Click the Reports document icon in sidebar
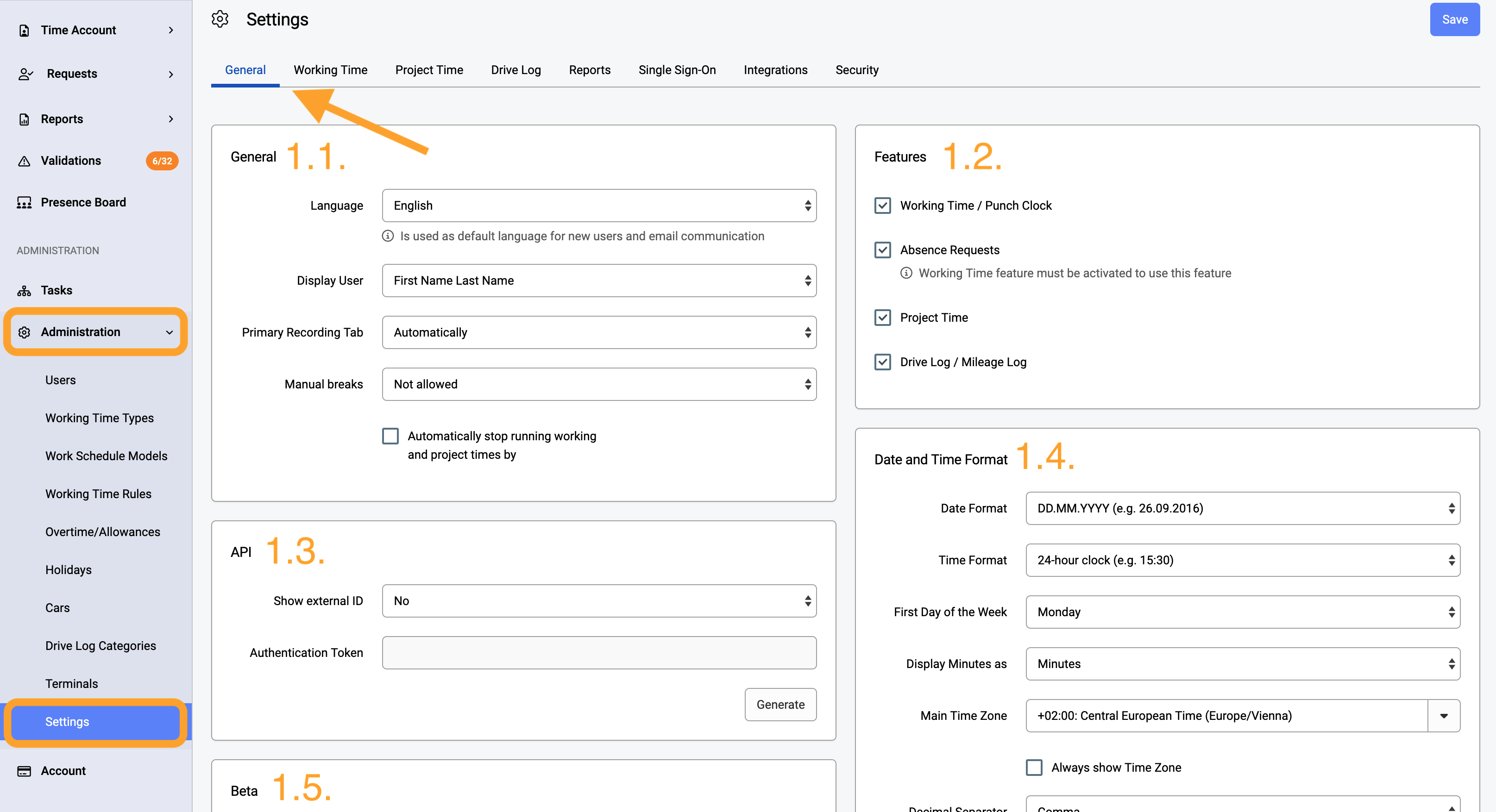 (x=25, y=119)
